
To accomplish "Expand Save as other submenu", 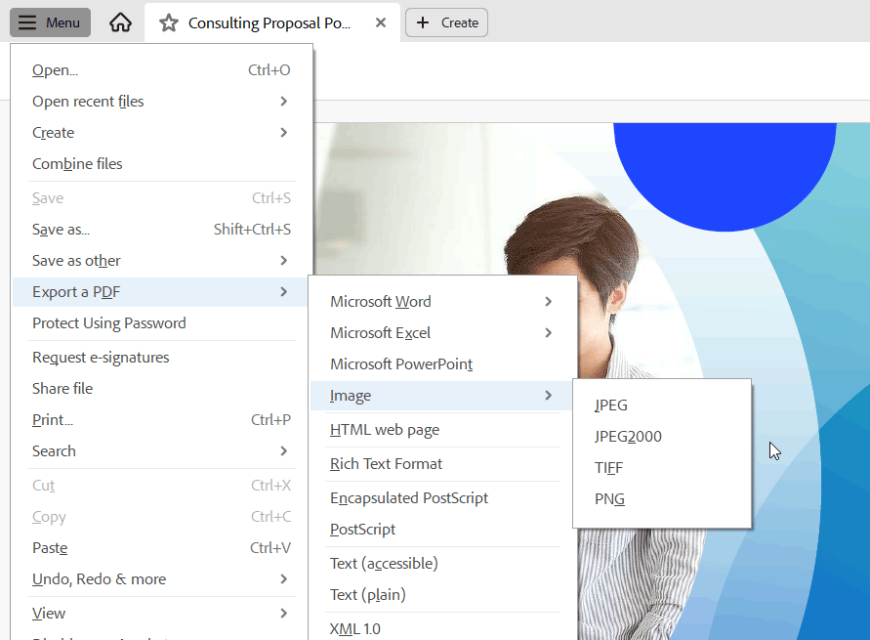I will coord(161,260).
